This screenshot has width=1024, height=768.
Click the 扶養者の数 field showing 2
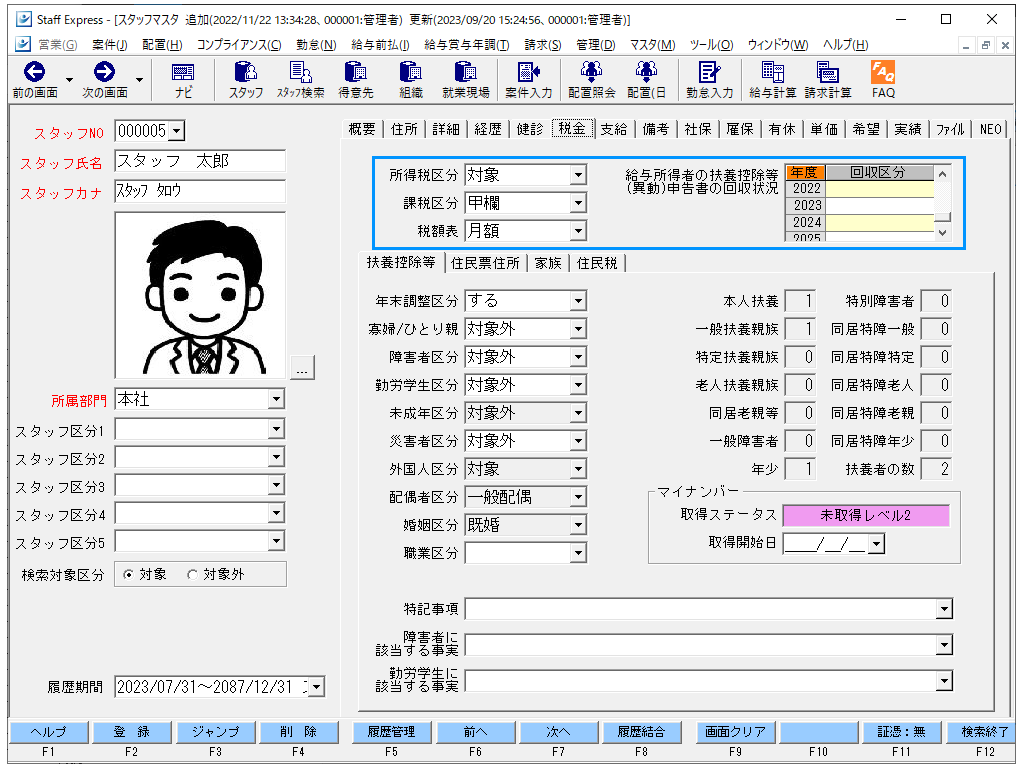click(x=936, y=470)
